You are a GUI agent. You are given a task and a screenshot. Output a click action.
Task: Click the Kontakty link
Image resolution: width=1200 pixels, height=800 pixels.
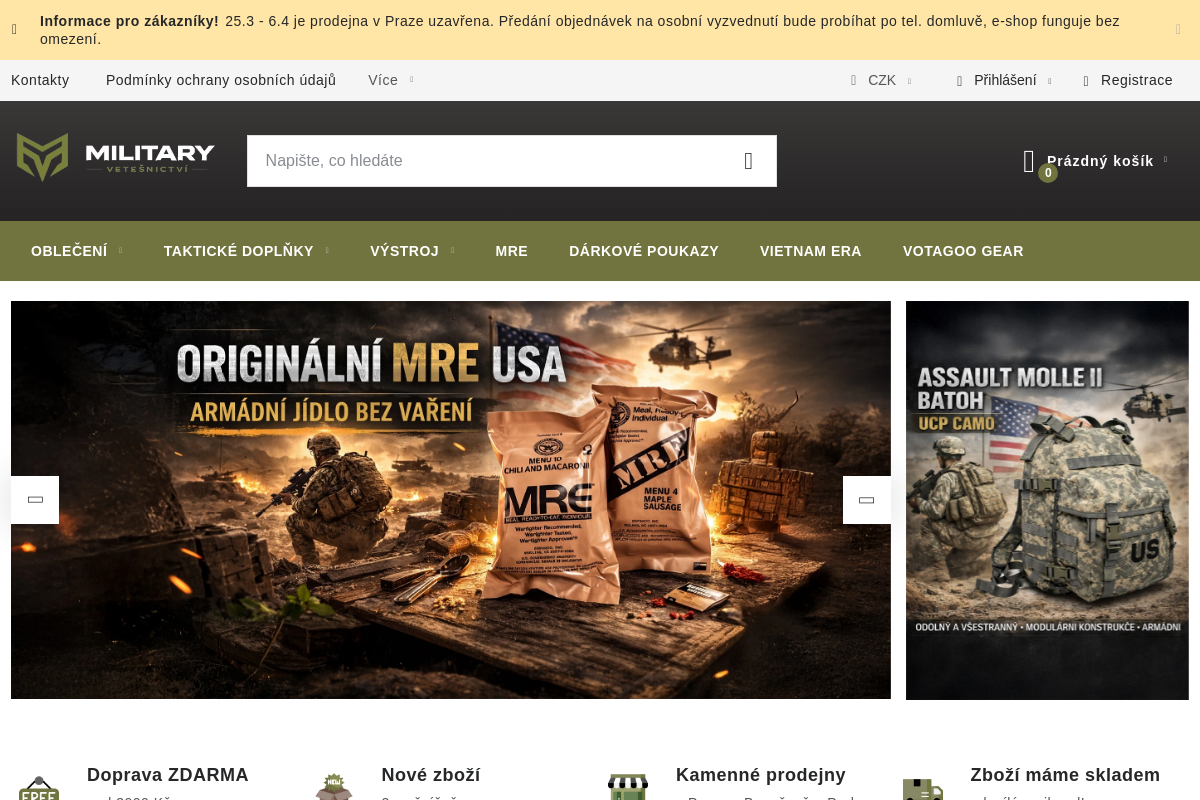[x=40, y=80]
